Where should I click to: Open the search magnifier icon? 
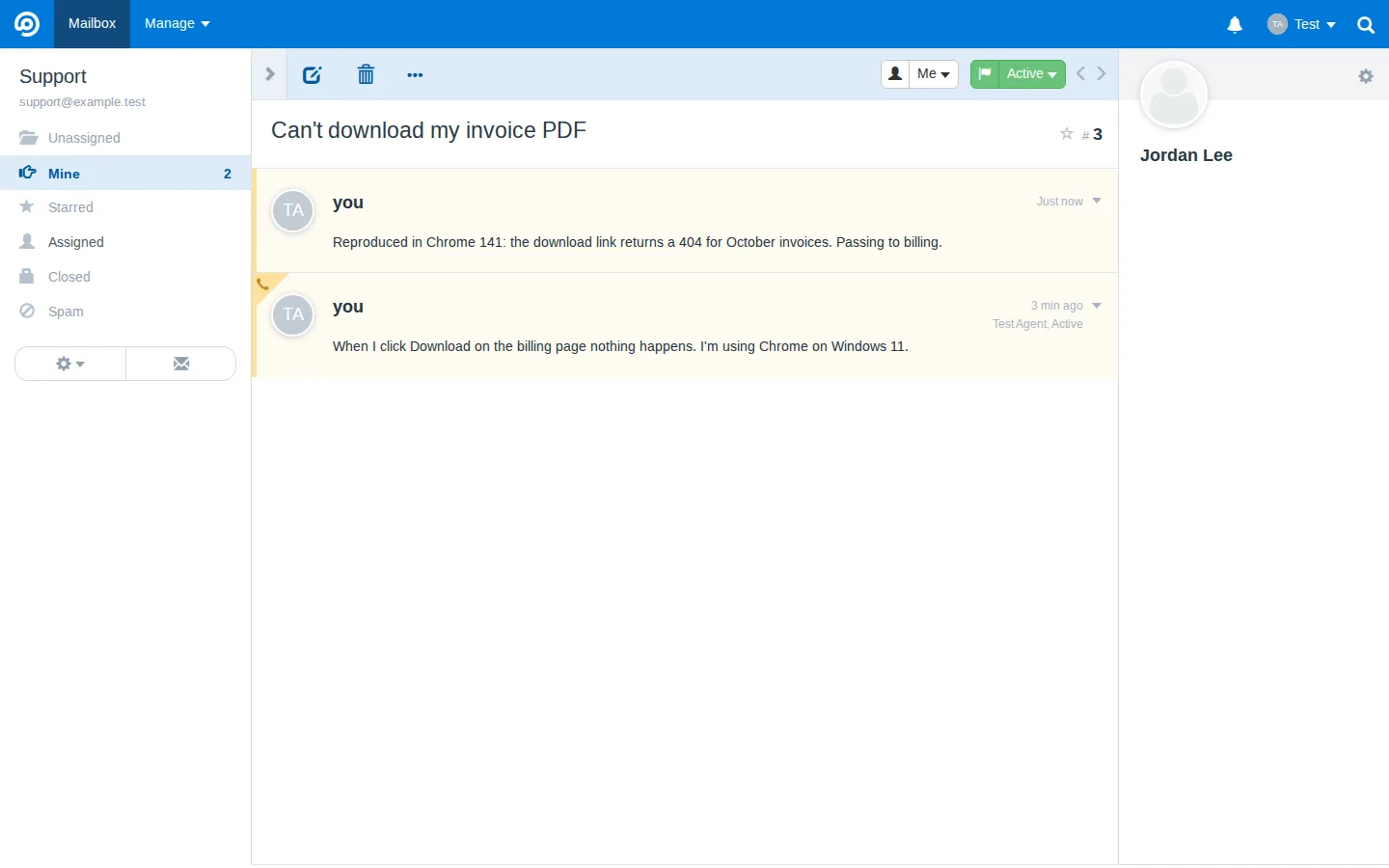[x=1366, y=25]
